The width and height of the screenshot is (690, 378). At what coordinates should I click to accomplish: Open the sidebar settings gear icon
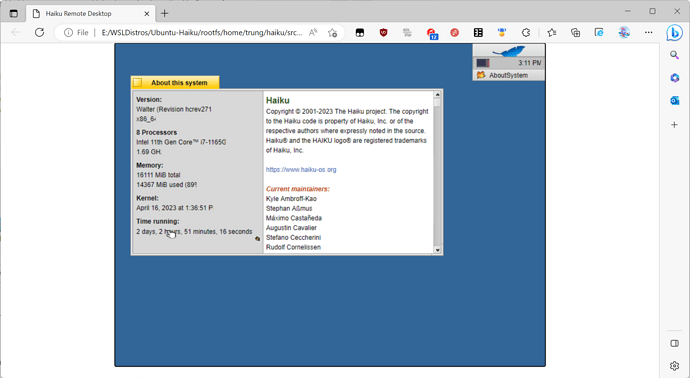674,366
